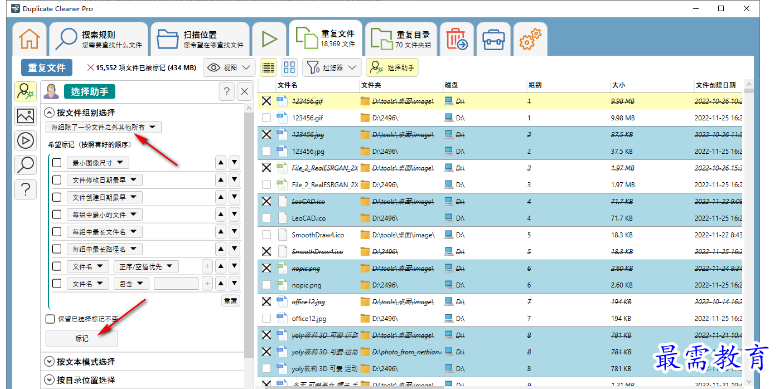
Task: Click the 123456.gif file icon in D:\2496\
Action: [x=282, y=118]
